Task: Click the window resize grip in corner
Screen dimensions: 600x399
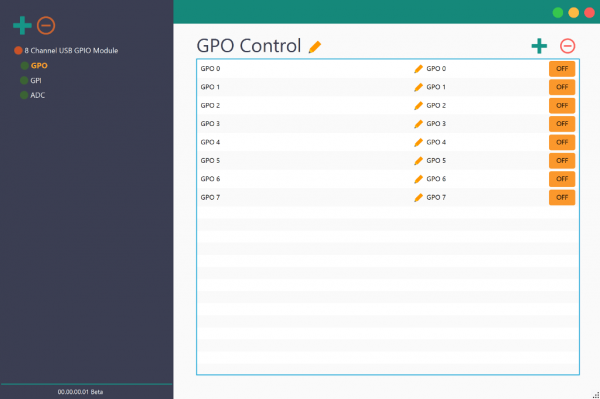Action: (x=596, y=395)
